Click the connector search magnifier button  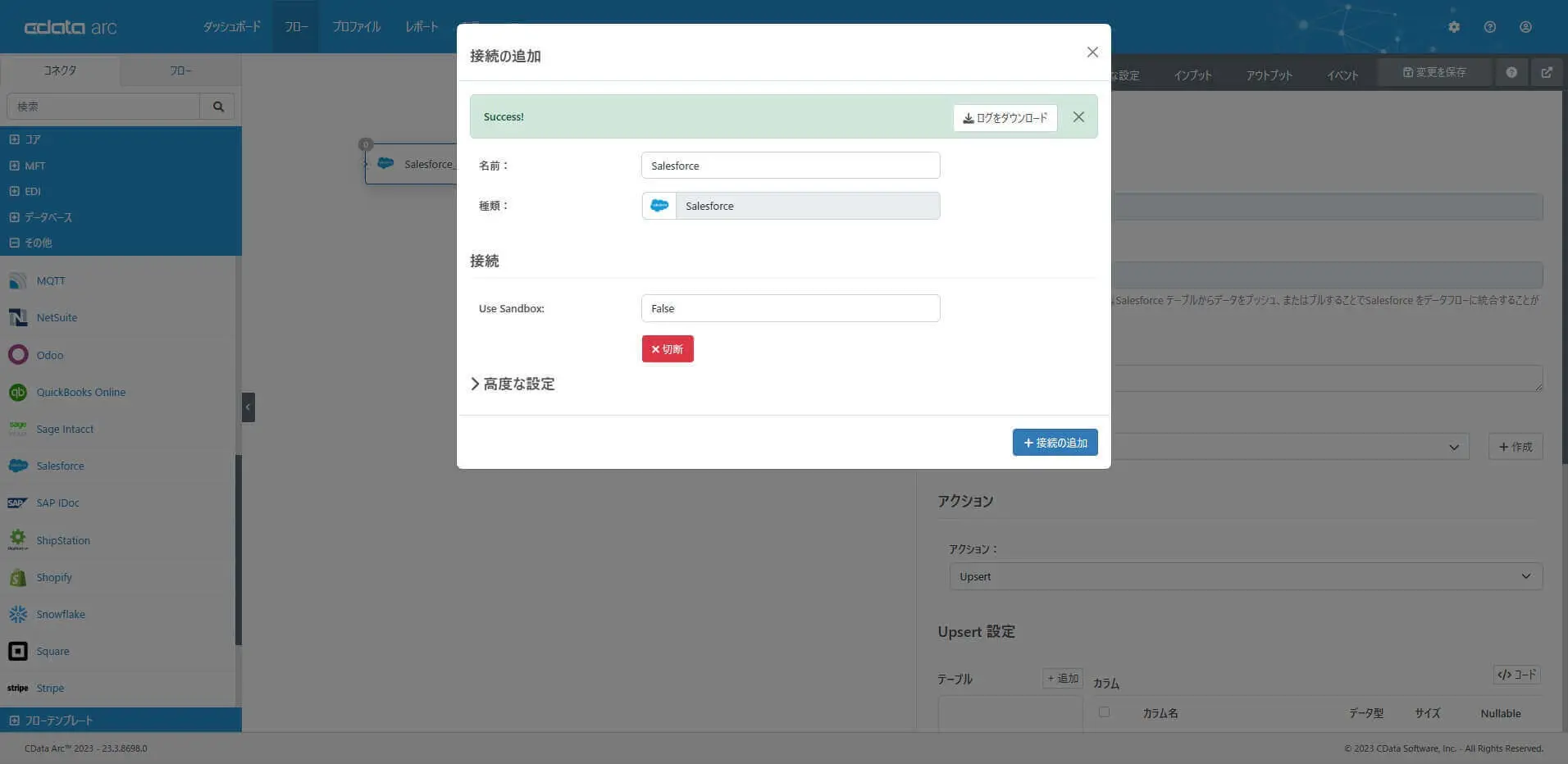click(218, 107)
